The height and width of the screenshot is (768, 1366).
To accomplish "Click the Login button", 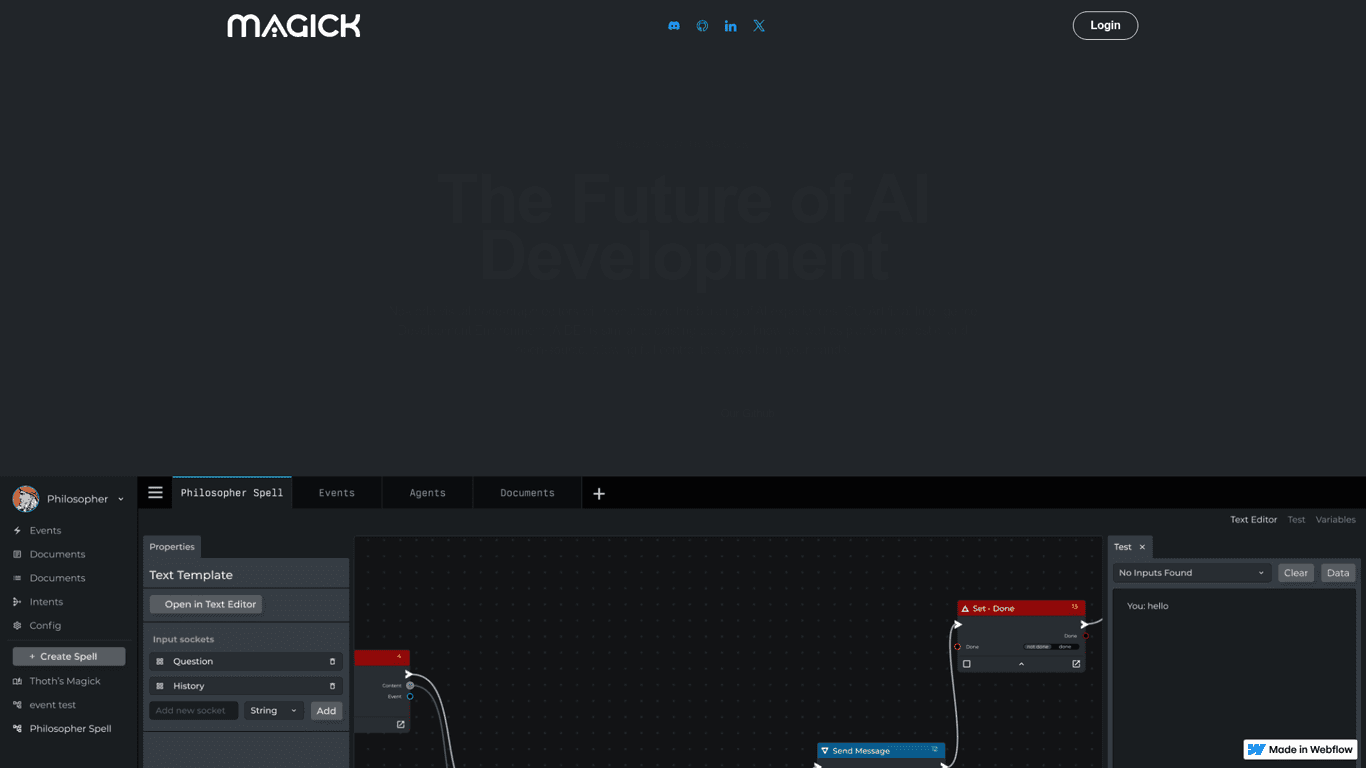I will (1105, 26).
